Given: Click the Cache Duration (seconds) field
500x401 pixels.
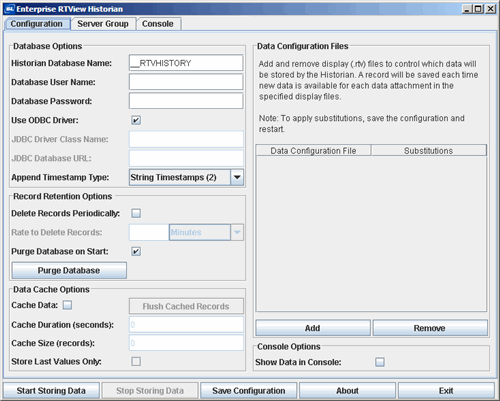Looking at the screenshot, I should [x=186, y=325].
